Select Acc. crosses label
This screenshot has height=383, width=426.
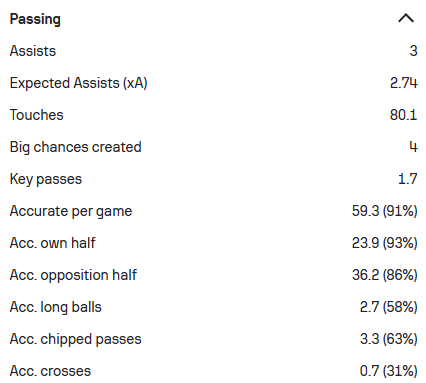(50, 371)
